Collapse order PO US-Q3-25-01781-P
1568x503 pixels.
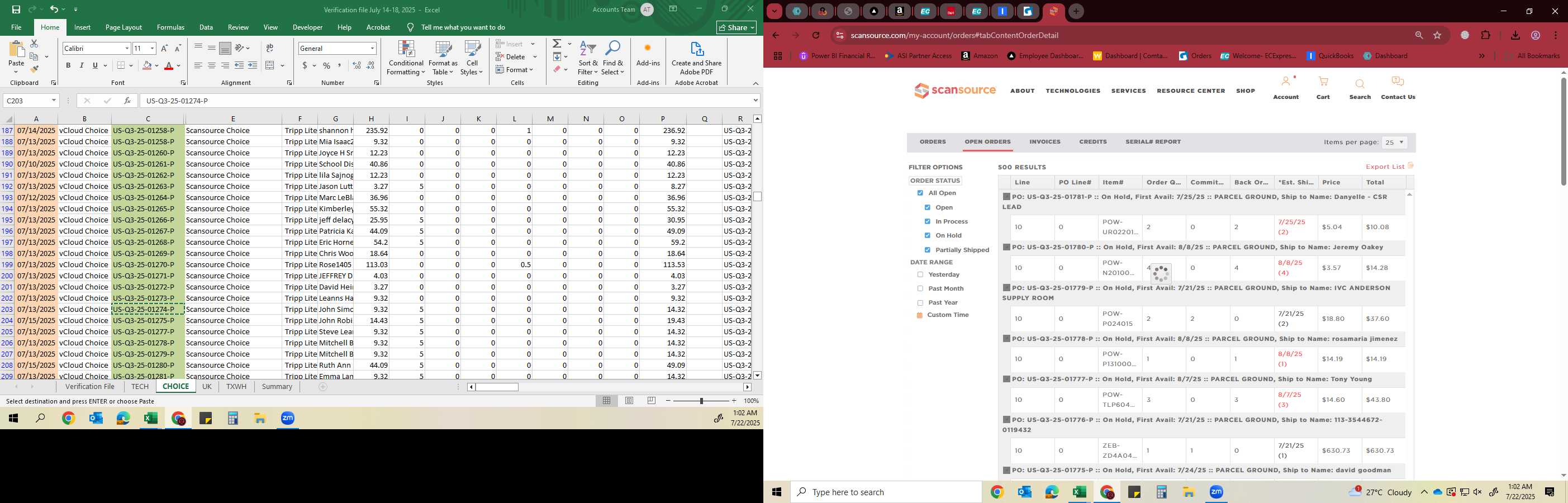click(x=1006, y=197)
